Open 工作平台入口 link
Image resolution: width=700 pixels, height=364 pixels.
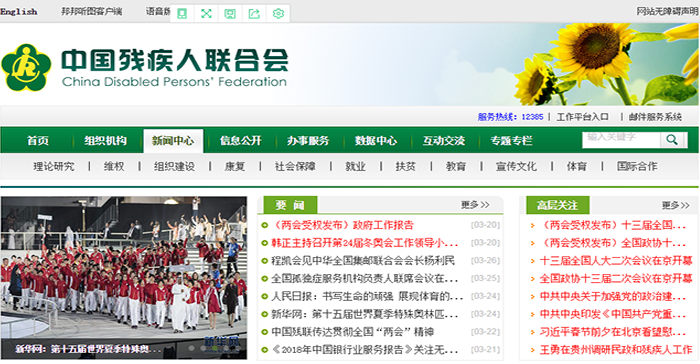click(x=582, y=117)
